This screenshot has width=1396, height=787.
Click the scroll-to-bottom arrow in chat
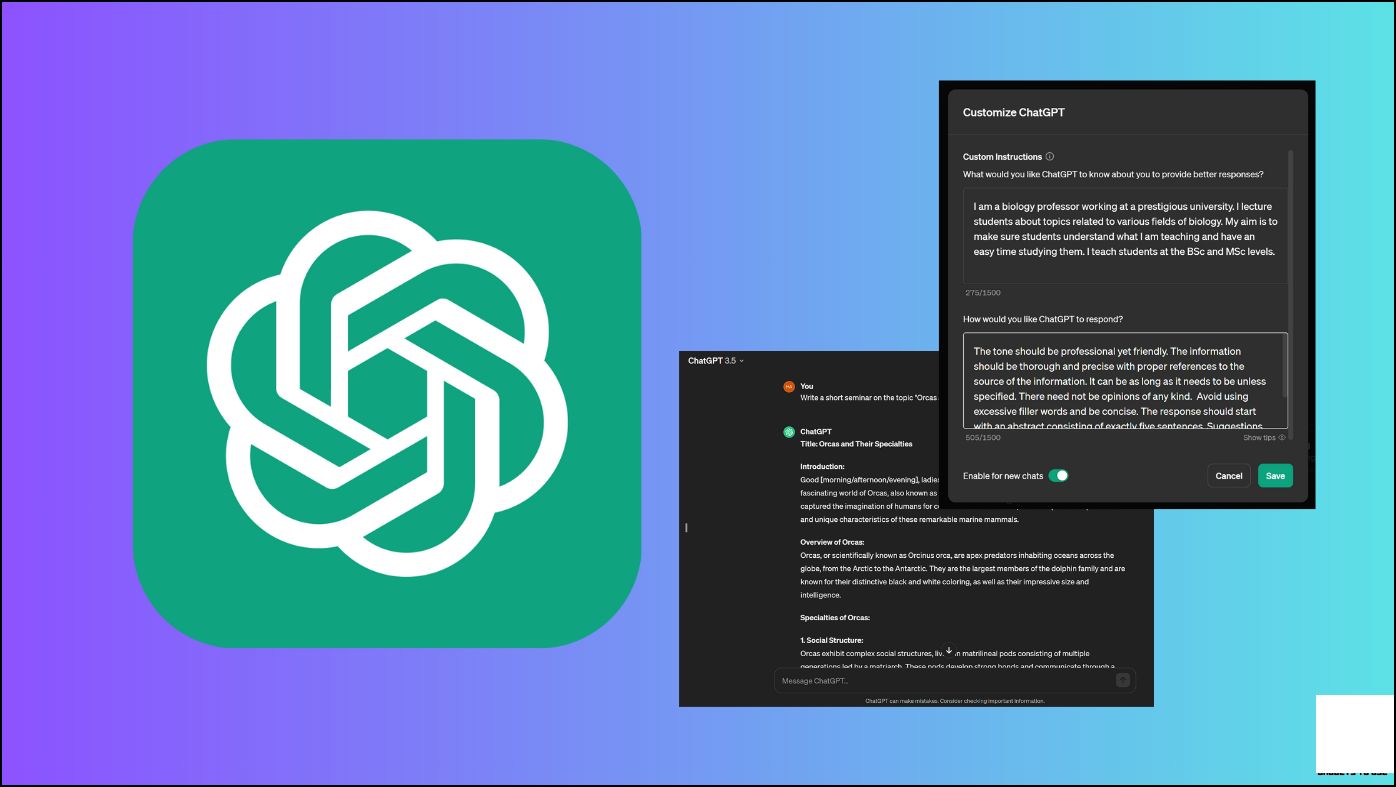(949, 650)
